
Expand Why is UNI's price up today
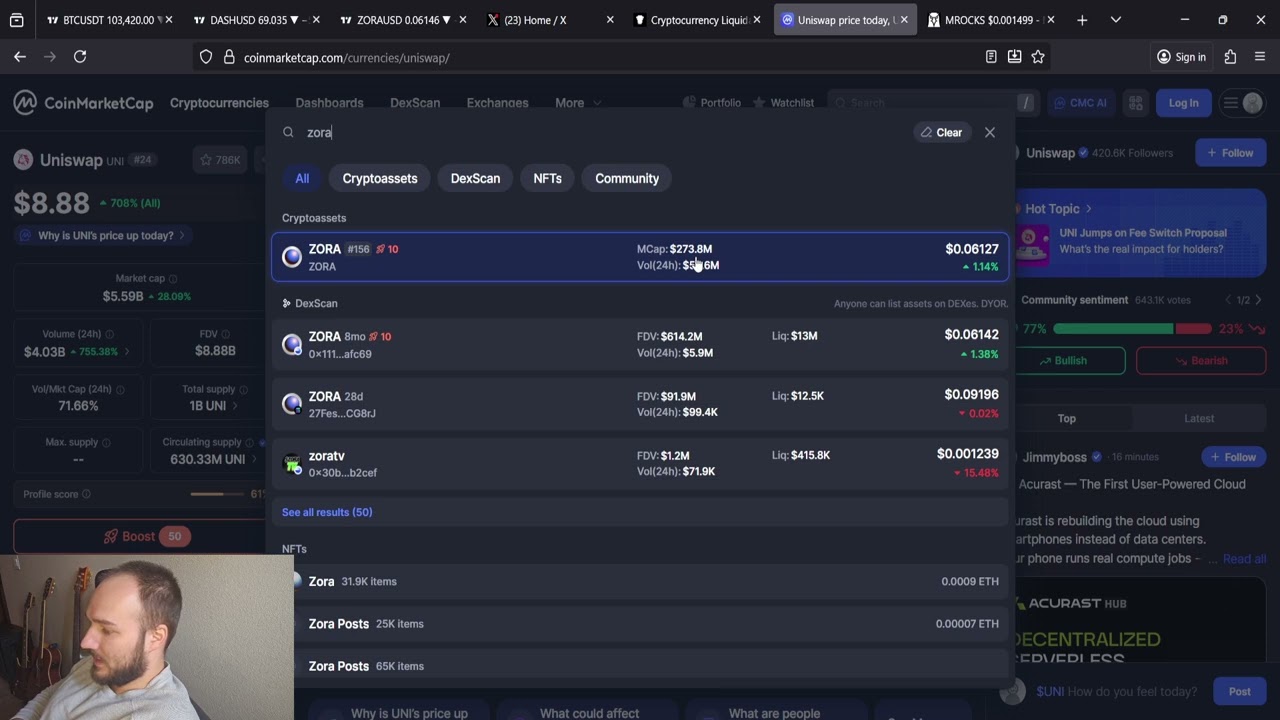click(x=105, y=236)
